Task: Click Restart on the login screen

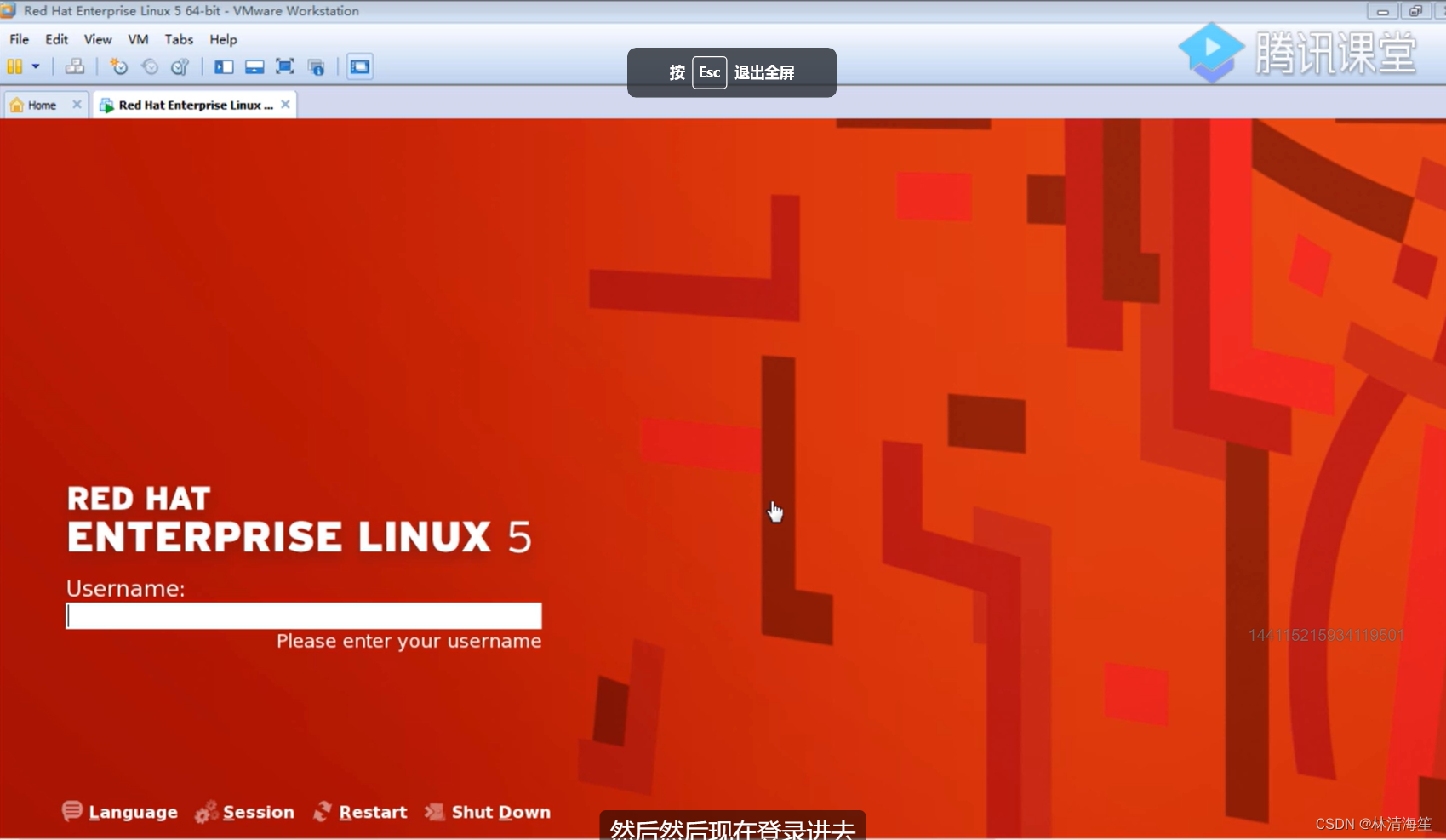Action: click(373, 812)
